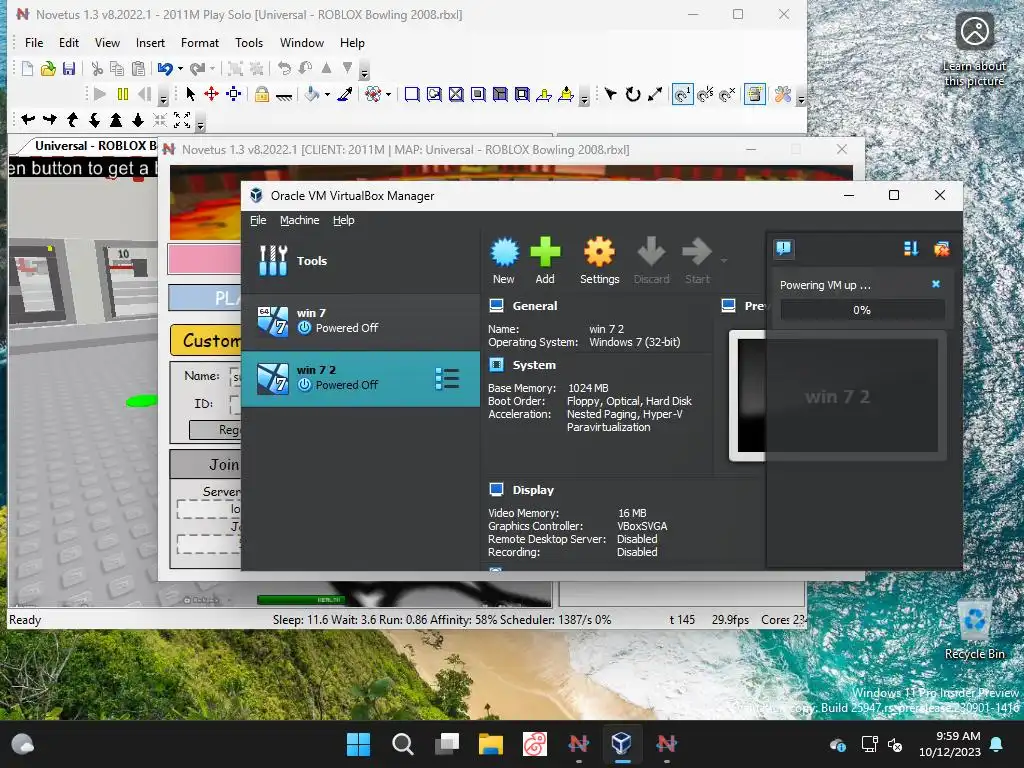The image size is (1024, 768).
Task: Open the Recycle Bin desktop icon
Action: click(974, 630)
